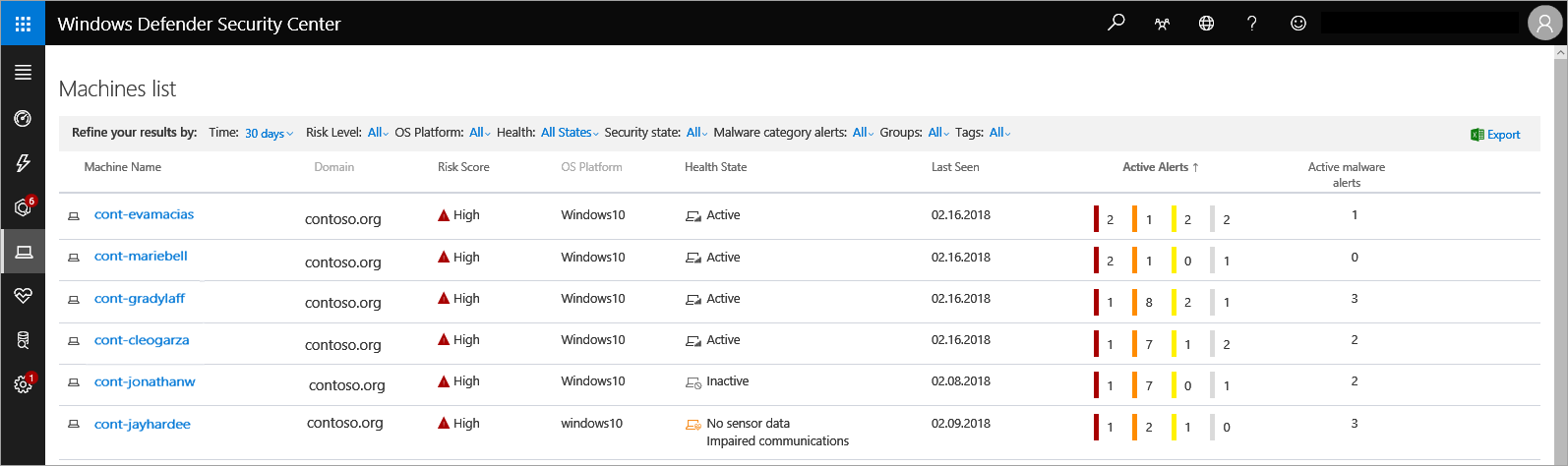Open the Alerts queue lightning icon

coord(23,163)
